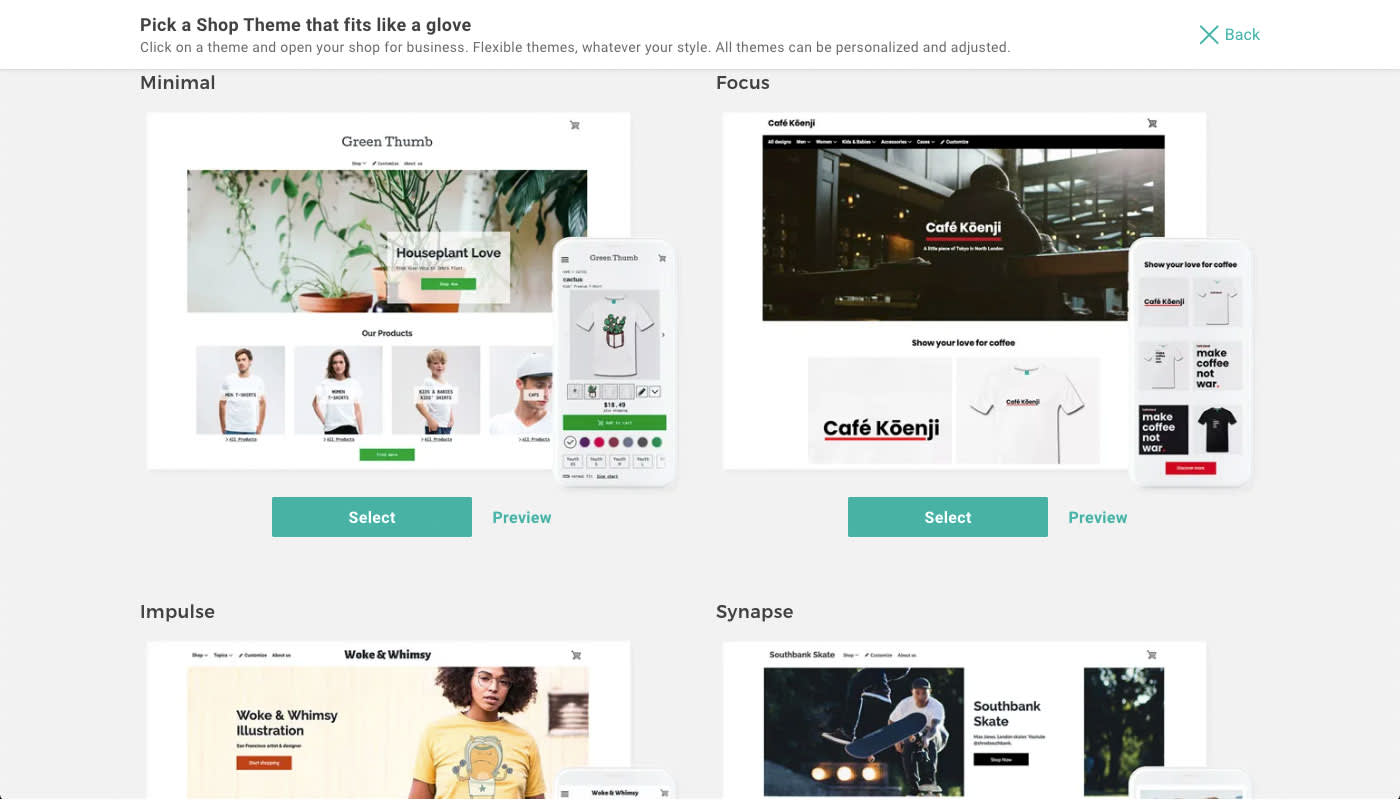The width and height of the screenshot is (1400, 800).
Task: Click hamburger menu icon in Green Thumb mobile preview
Action: (565, 259)
